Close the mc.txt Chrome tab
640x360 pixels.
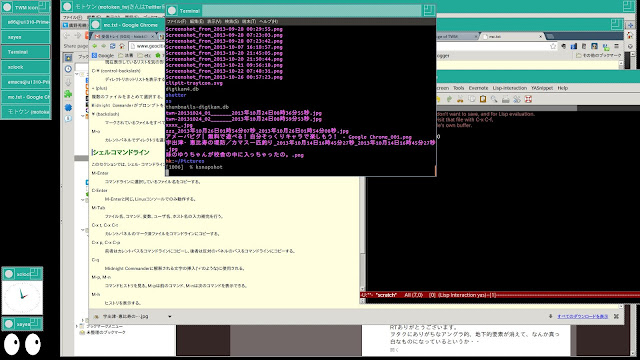[540, 36]
